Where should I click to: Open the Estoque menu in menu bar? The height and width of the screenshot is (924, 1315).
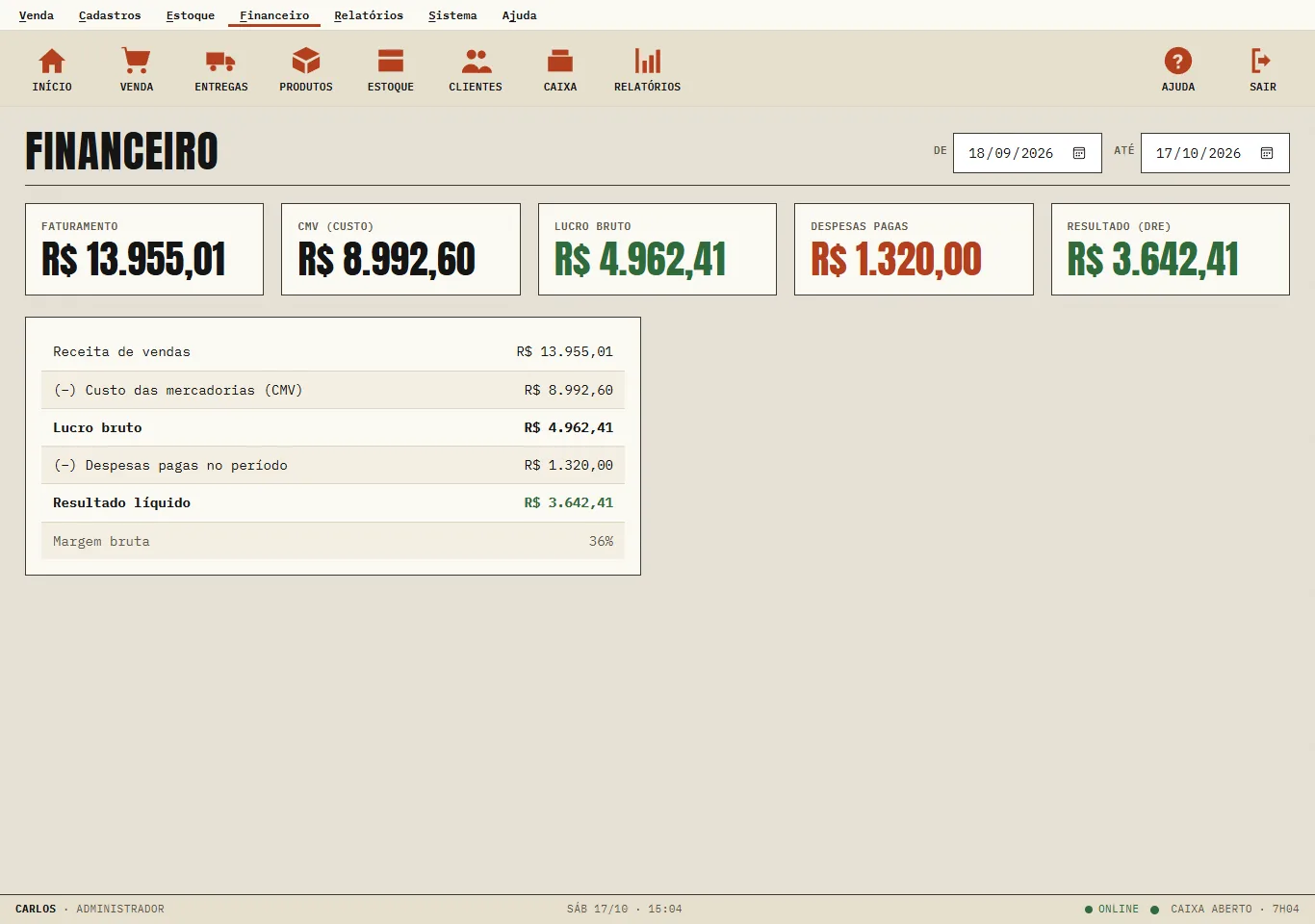click(191, 15)
